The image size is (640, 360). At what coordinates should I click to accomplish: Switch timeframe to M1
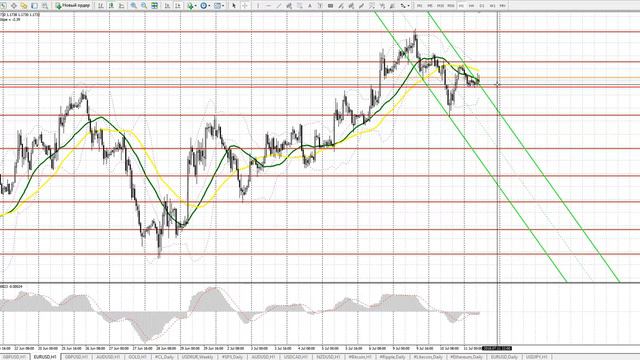coord(420,6)
